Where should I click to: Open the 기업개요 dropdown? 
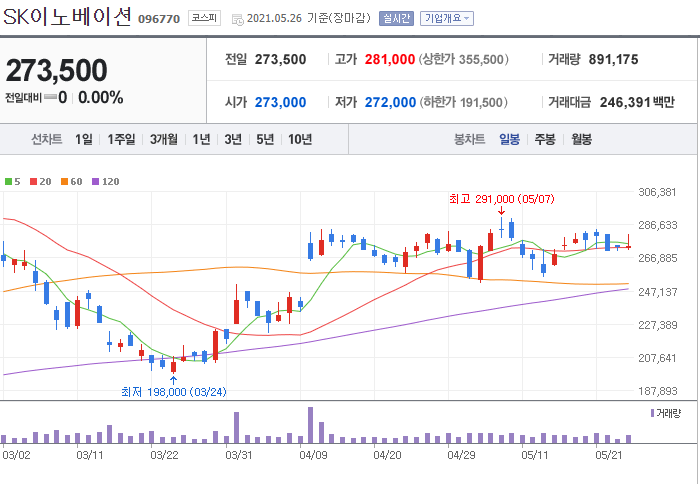click(x=447, y=18)
